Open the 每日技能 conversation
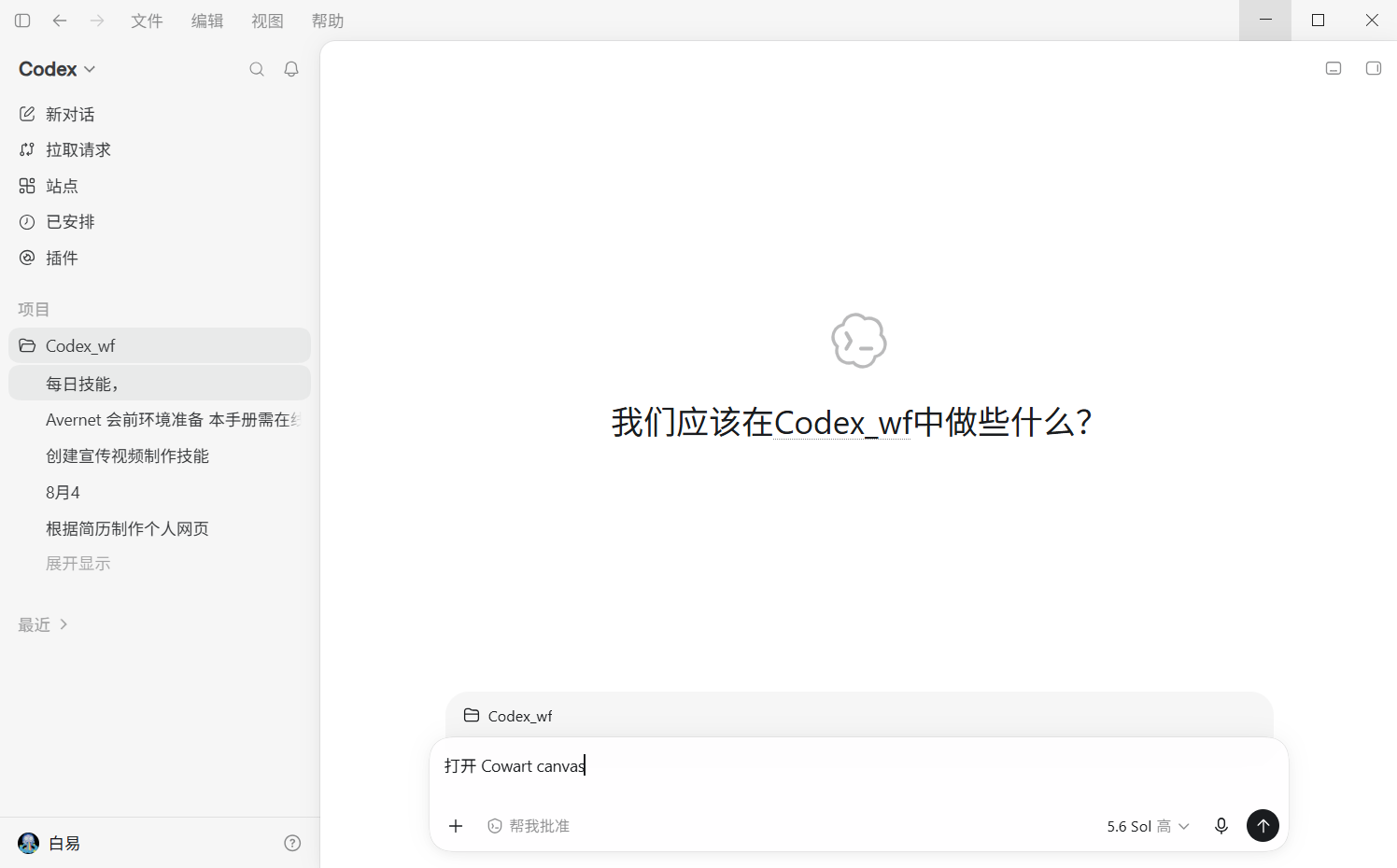This screenshot has width=1397, height=868. pos(160,383)
